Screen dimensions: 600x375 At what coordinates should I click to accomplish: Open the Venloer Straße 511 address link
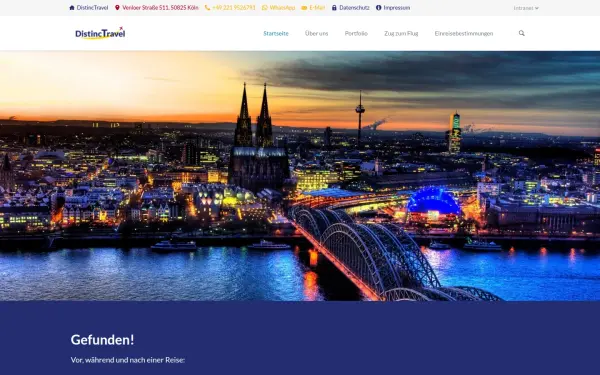point(160,8)
